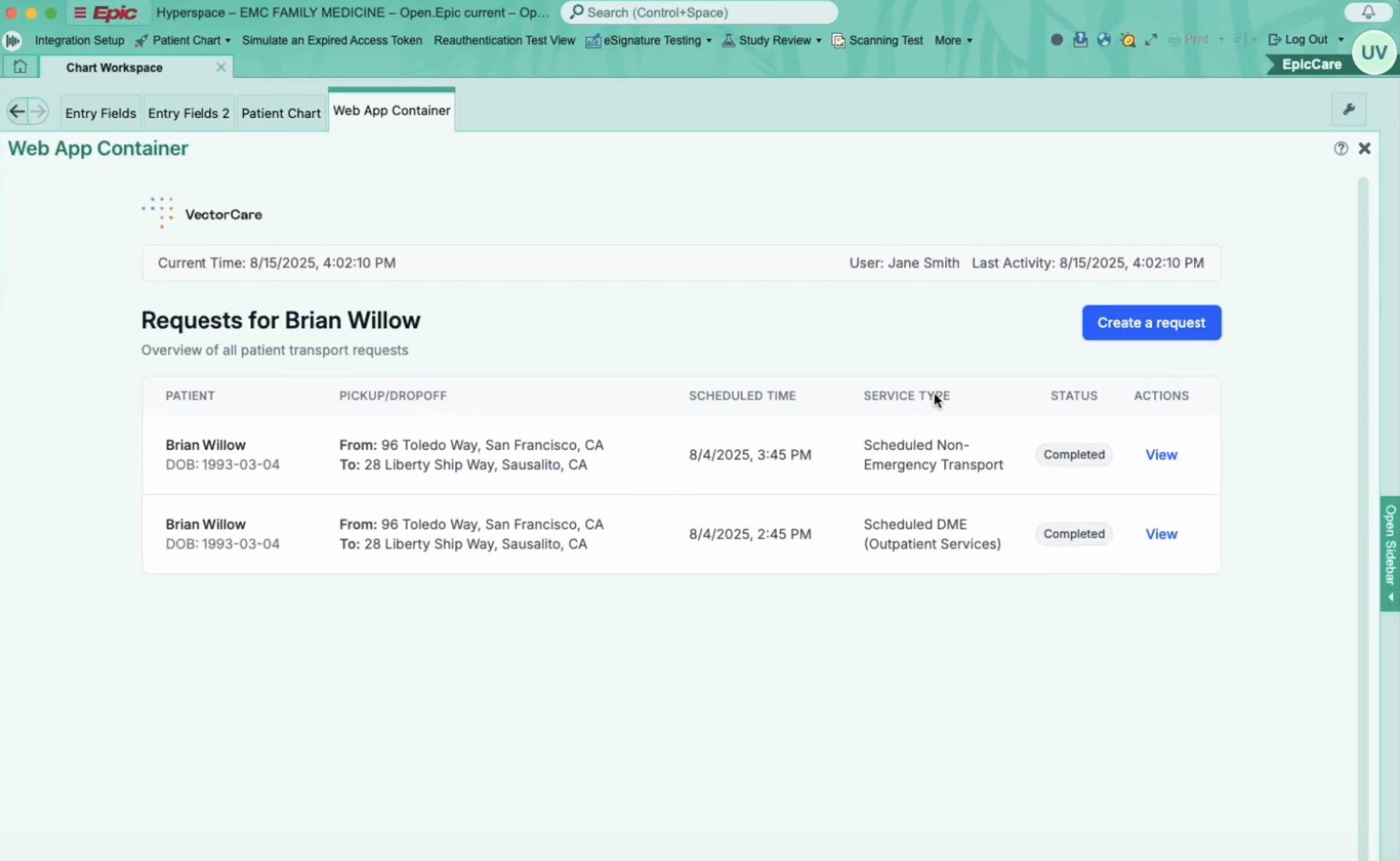The height and width of the screenshot is (861, 1400).
Task: Switch to the Entry Fields 2 tab
Action: click(188, 112)
